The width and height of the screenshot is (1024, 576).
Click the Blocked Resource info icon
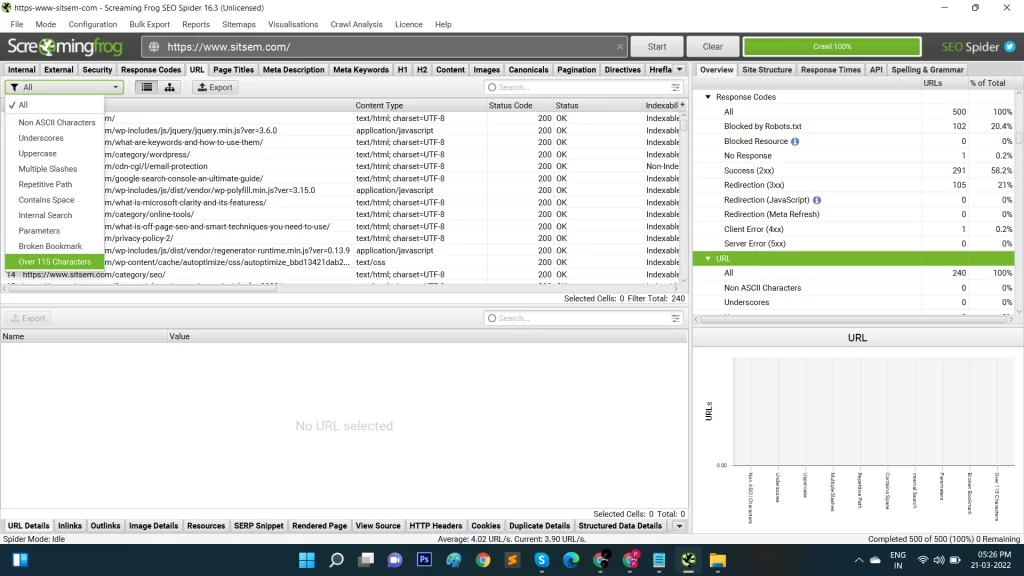point(795,142)
